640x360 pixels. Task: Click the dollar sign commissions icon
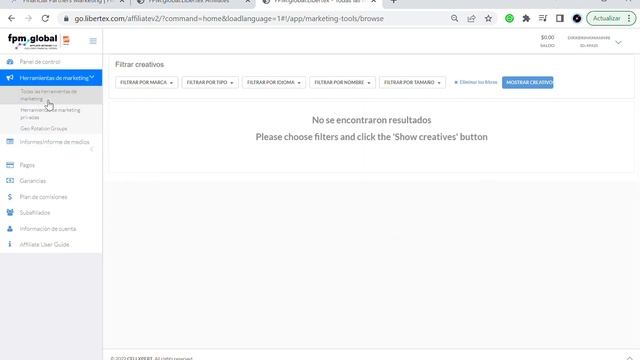tap(10, 197)
